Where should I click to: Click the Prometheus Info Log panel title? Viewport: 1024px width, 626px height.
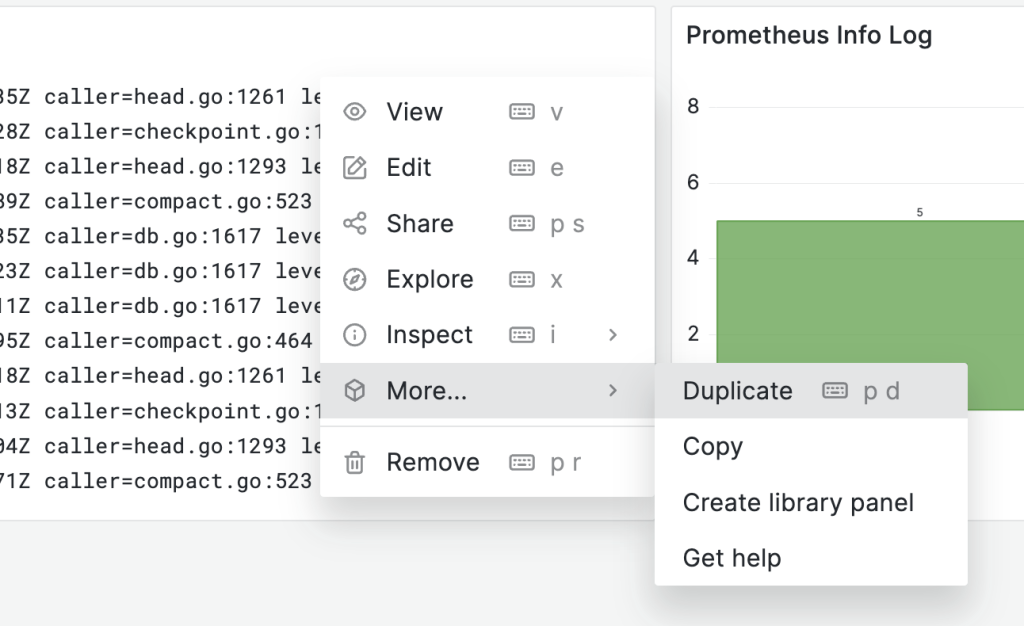tap(809, 36)
